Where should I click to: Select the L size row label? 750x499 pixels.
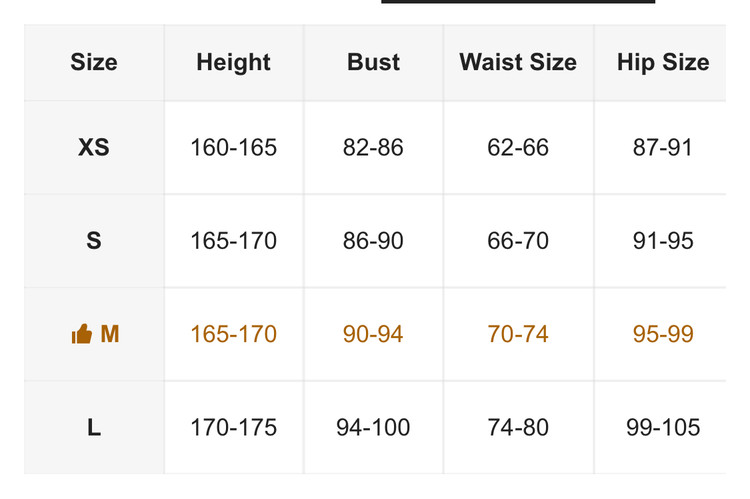coord(94,428)
